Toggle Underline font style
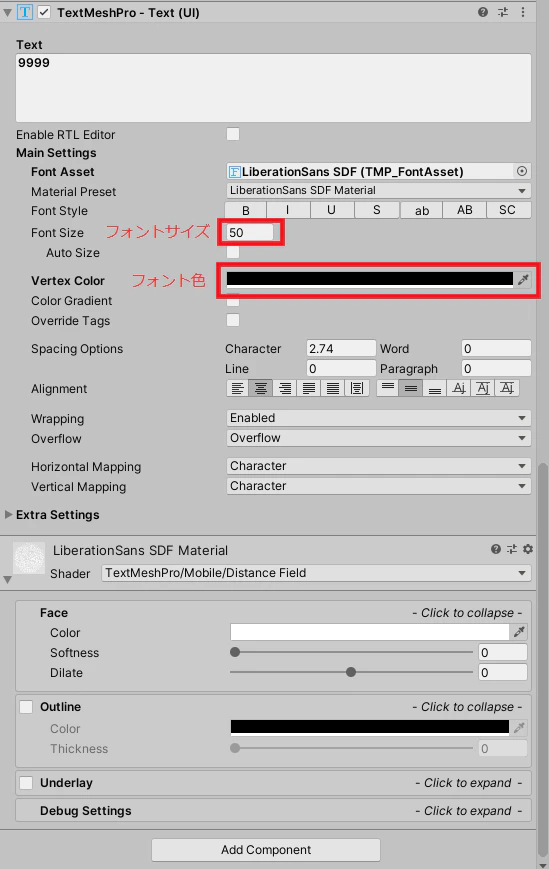Screen dimensions: 549x869 [331, 210]
